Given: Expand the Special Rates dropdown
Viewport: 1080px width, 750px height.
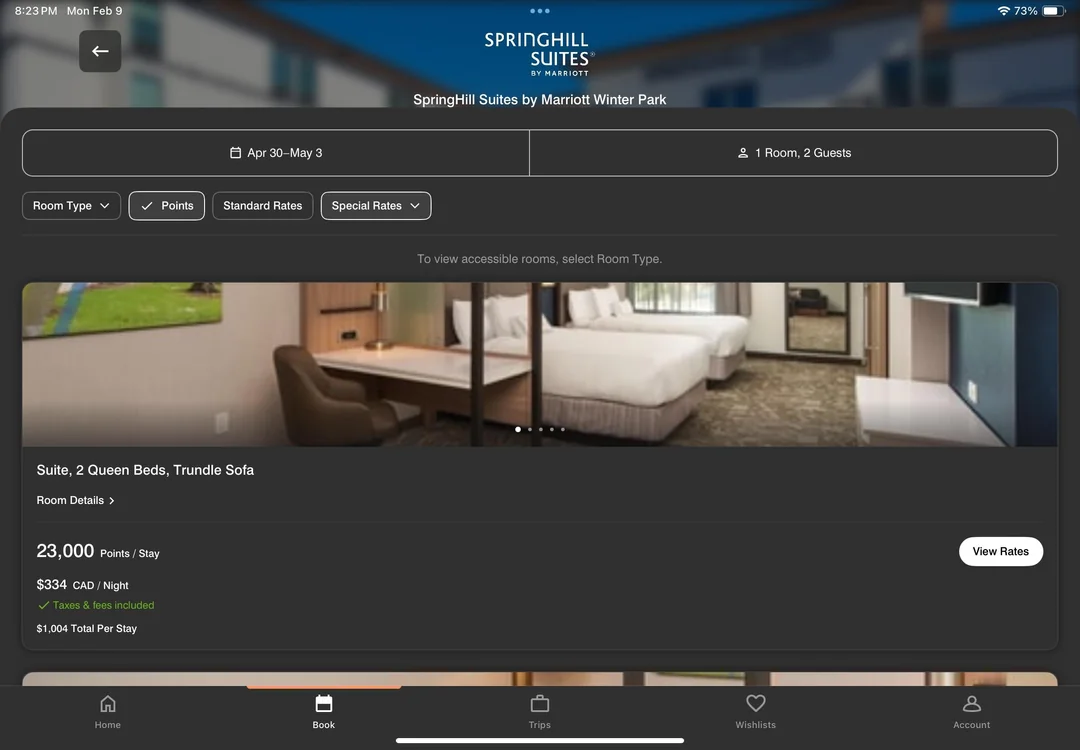Looking at the screenshot, I should click(376, 206).
